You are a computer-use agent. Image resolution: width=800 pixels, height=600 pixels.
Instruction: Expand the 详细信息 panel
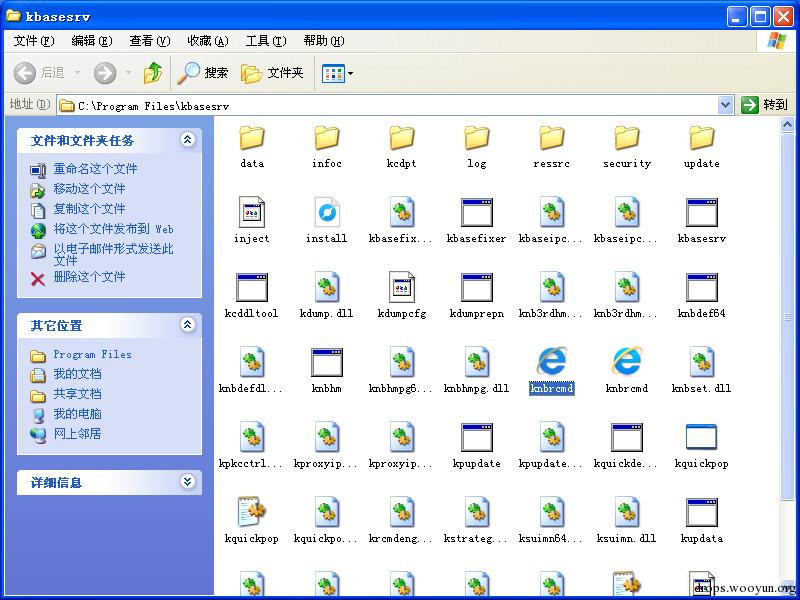pos(187,482)
